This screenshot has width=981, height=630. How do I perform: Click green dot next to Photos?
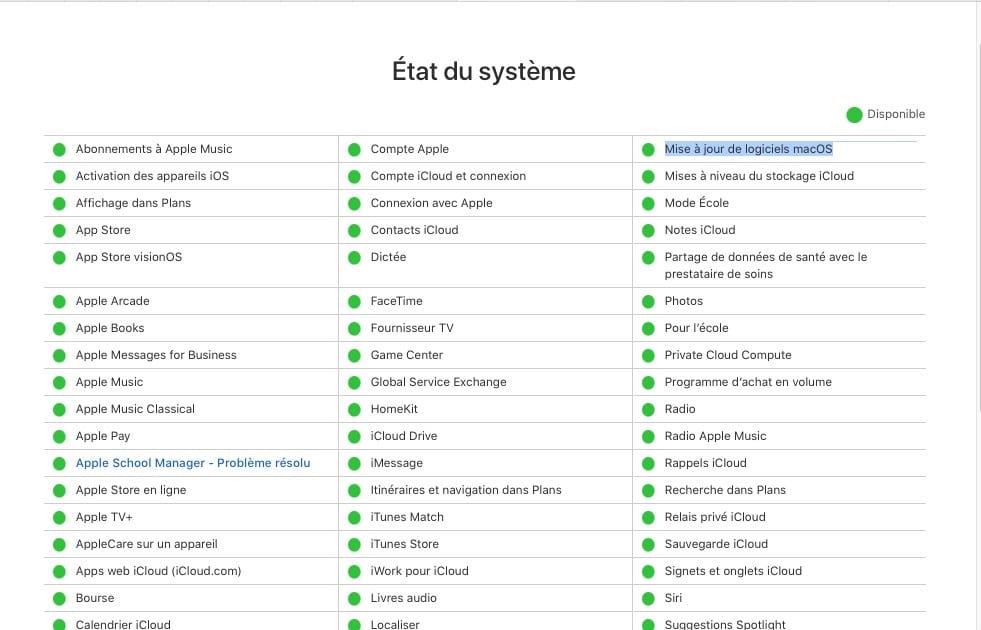pyautogui.click(x=648, y=302)
